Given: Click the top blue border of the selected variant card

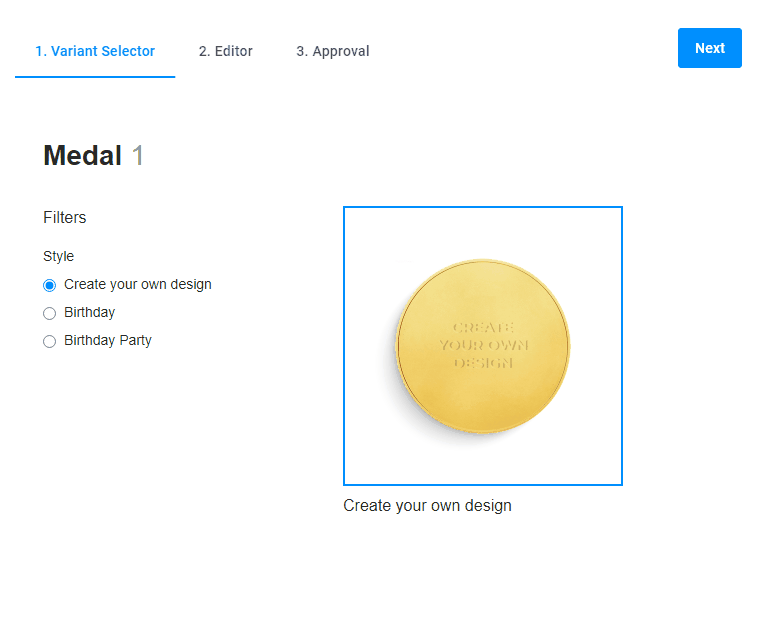Looking at the screenshot, I should pyautogui.click(x=483, y=208).
